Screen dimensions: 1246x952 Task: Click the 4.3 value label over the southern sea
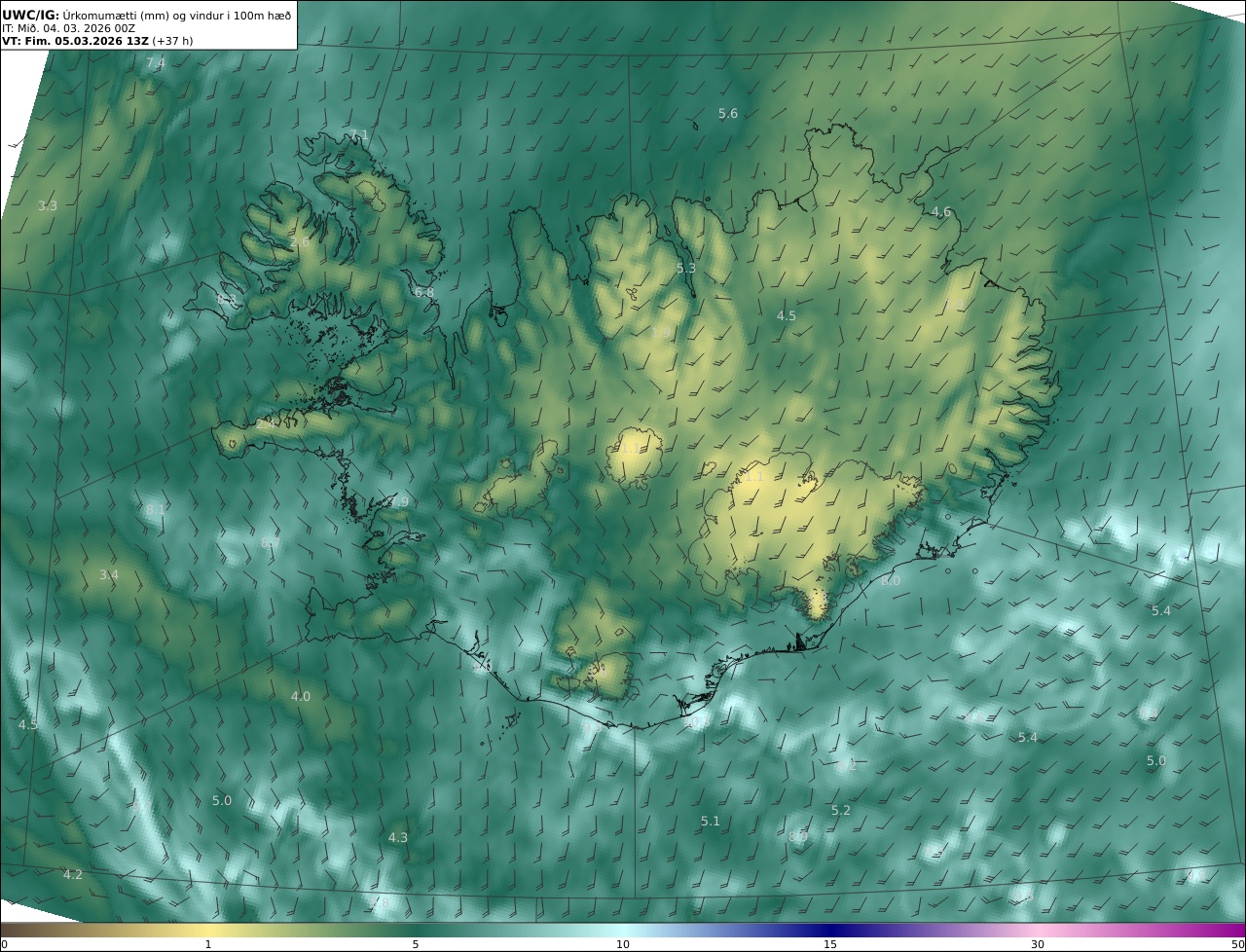[x=398, y=837]
